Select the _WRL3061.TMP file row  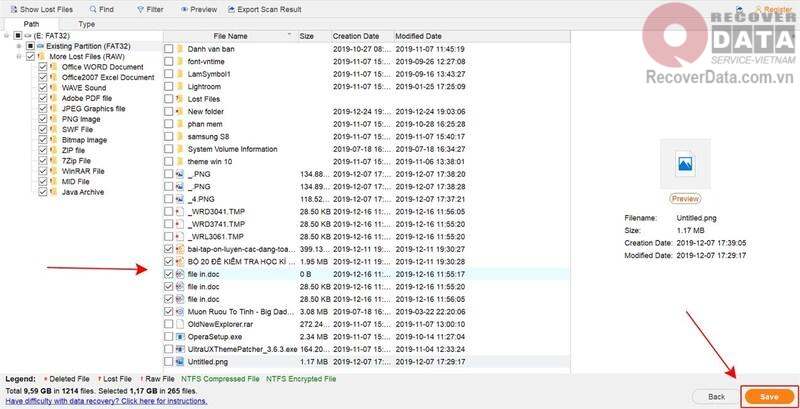pyautogui.click(x=366, y=237)
